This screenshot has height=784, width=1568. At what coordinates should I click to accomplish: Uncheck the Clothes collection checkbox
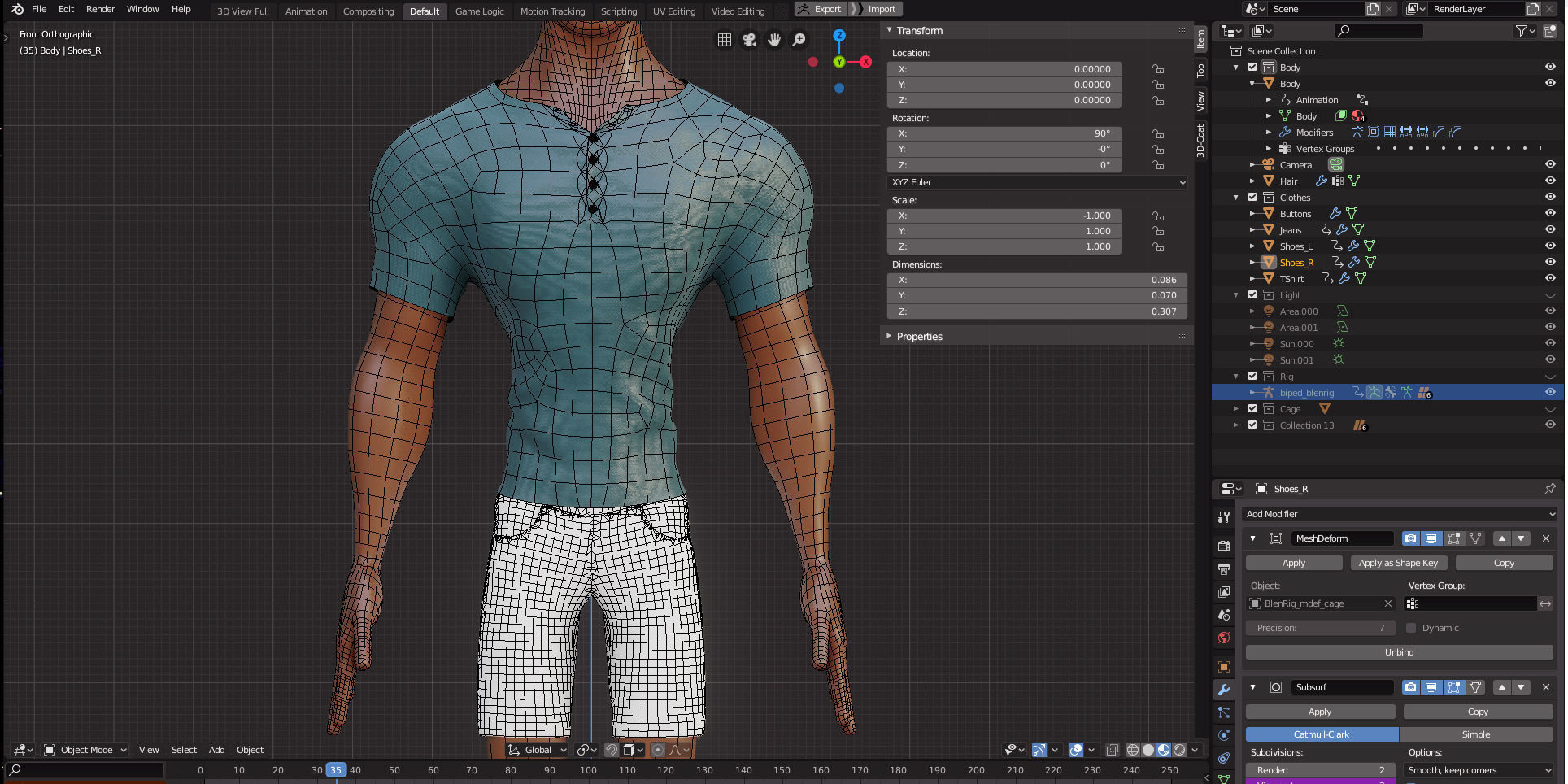(1252, 197)
